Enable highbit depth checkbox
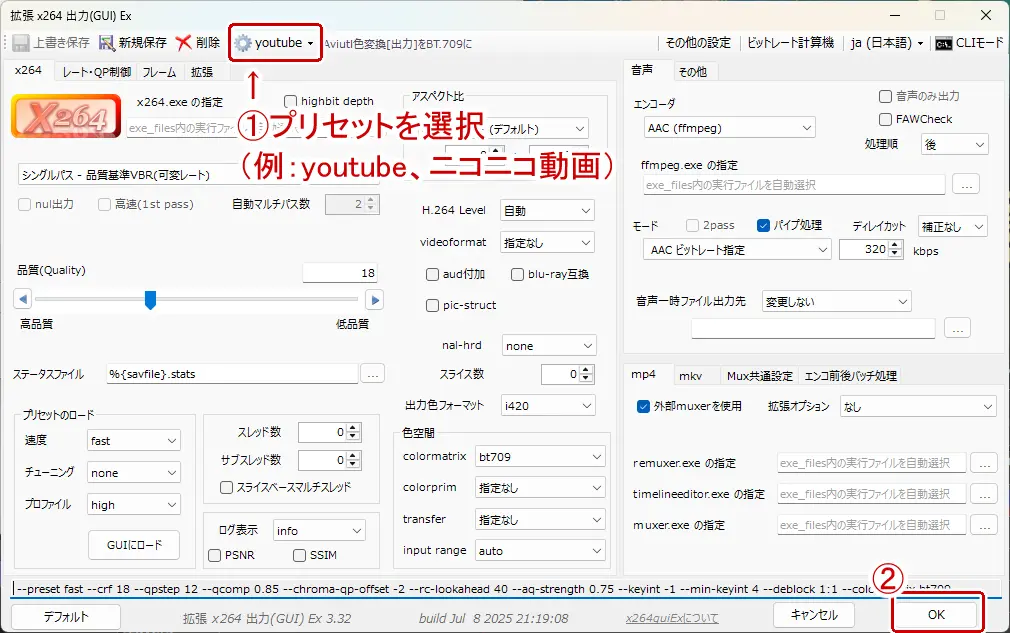 click(291, 101)
